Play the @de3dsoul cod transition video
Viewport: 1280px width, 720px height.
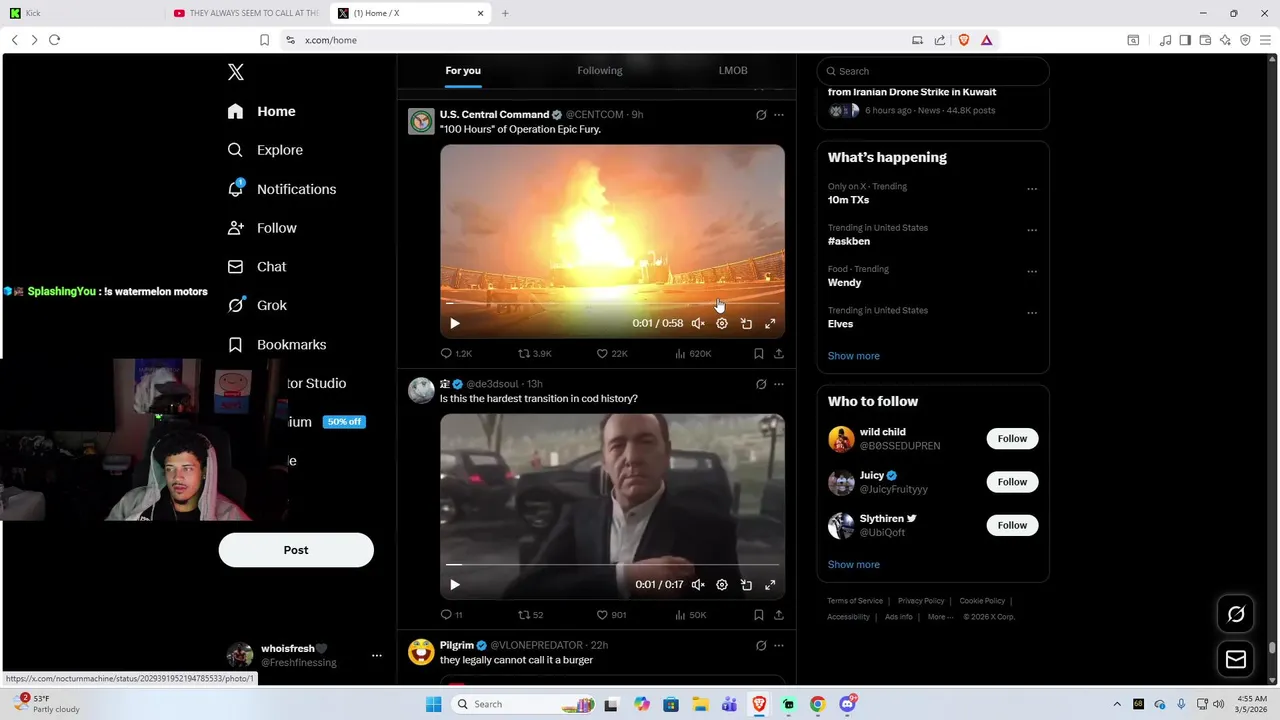(x=455, y=585)
